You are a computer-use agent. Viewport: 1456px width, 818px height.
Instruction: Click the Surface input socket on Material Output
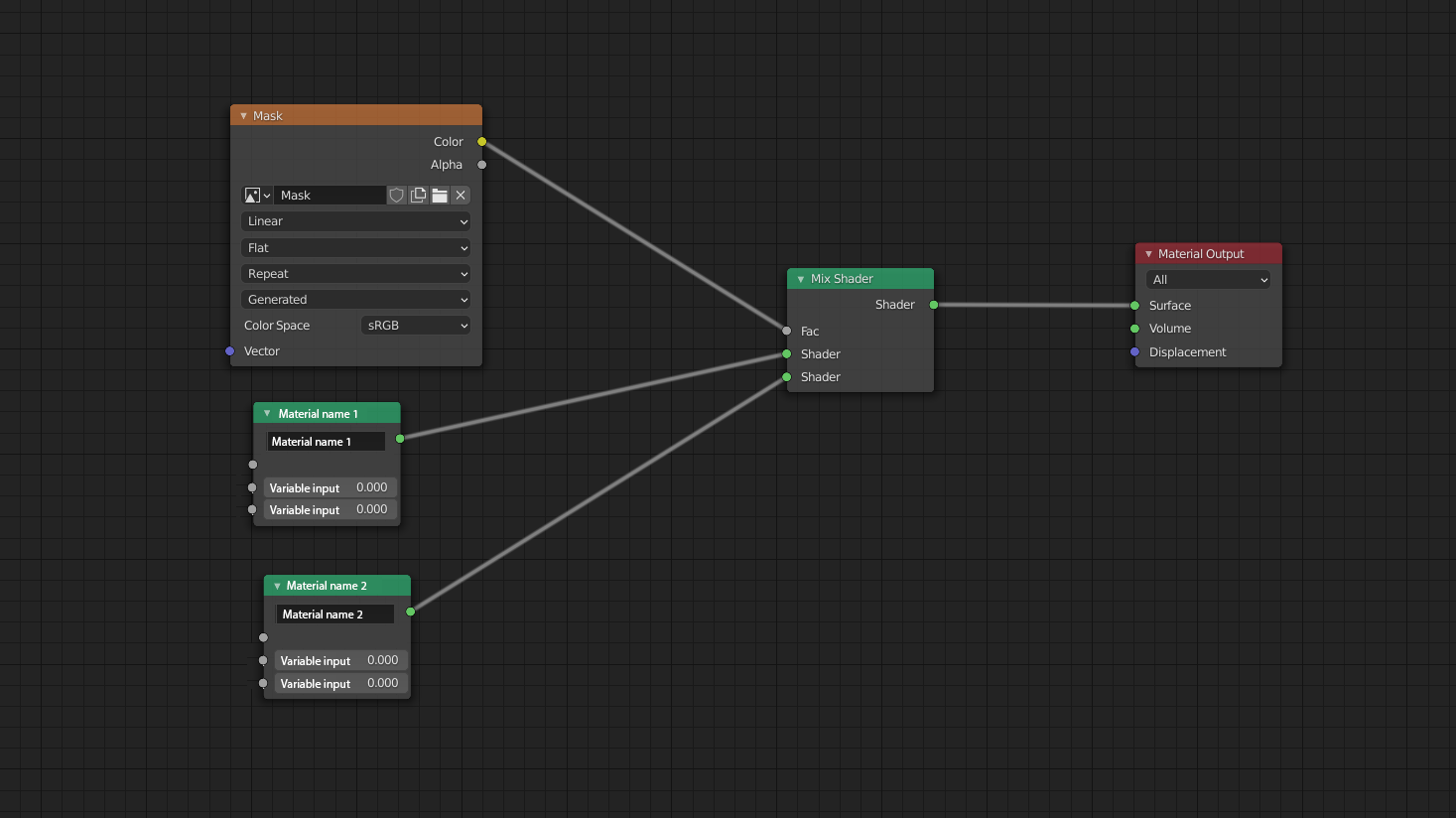tap(1135, 306)
